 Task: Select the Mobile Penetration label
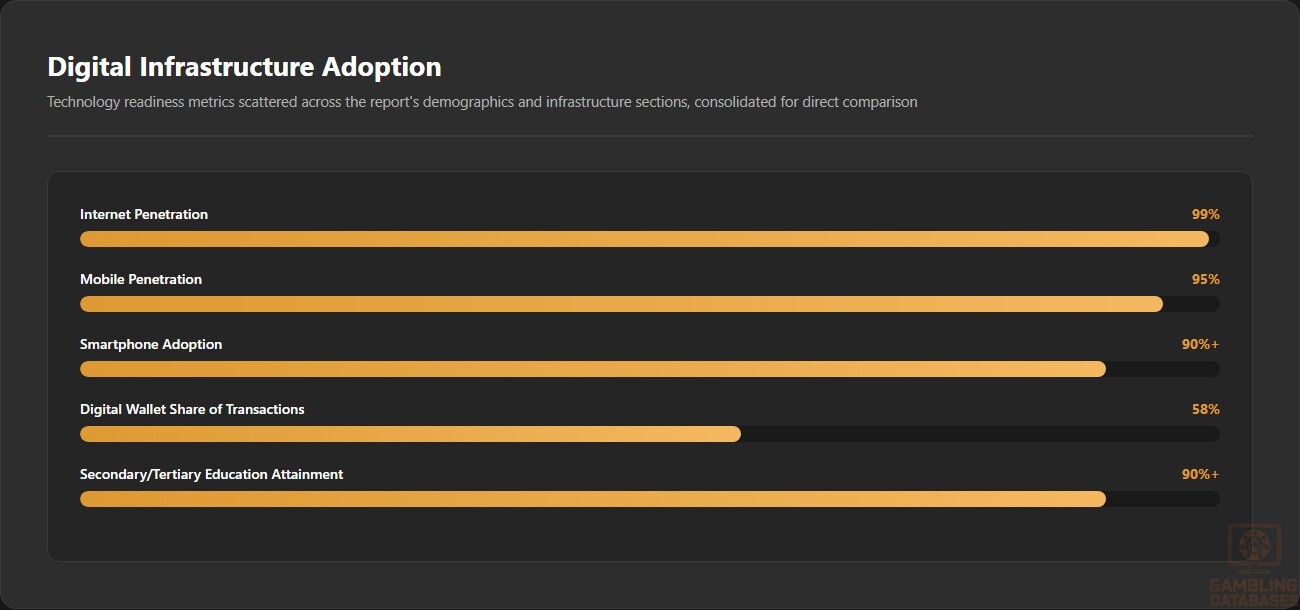[141, 279]
